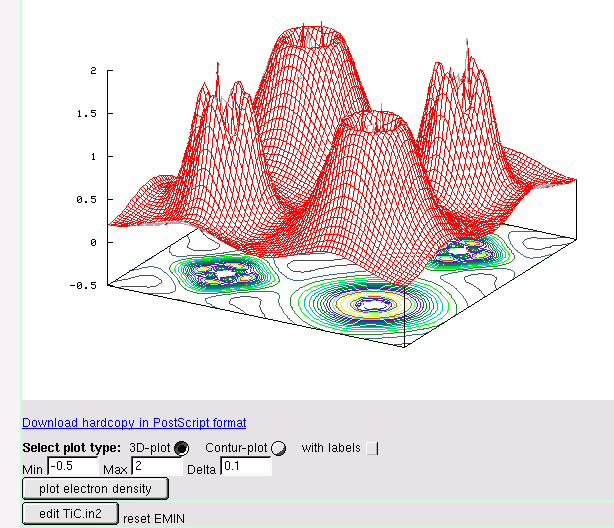Enable the with labels checkbox
The image size is (614, 528).
pyautogui.click(x=372, y=448)
